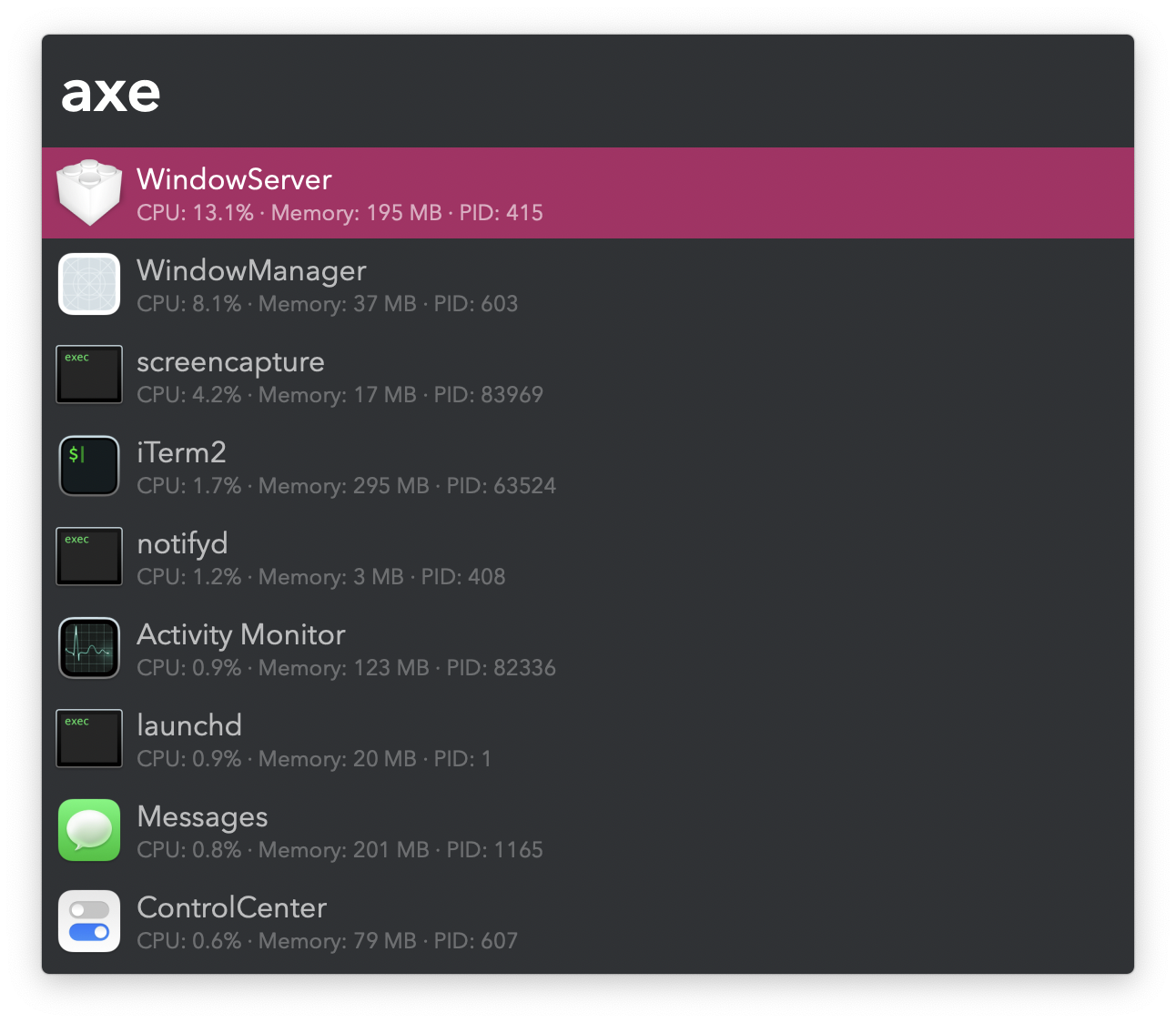1176x1023 pixels.
Task: Click the screencapture exec icon
Action: [x=89, y=374]
